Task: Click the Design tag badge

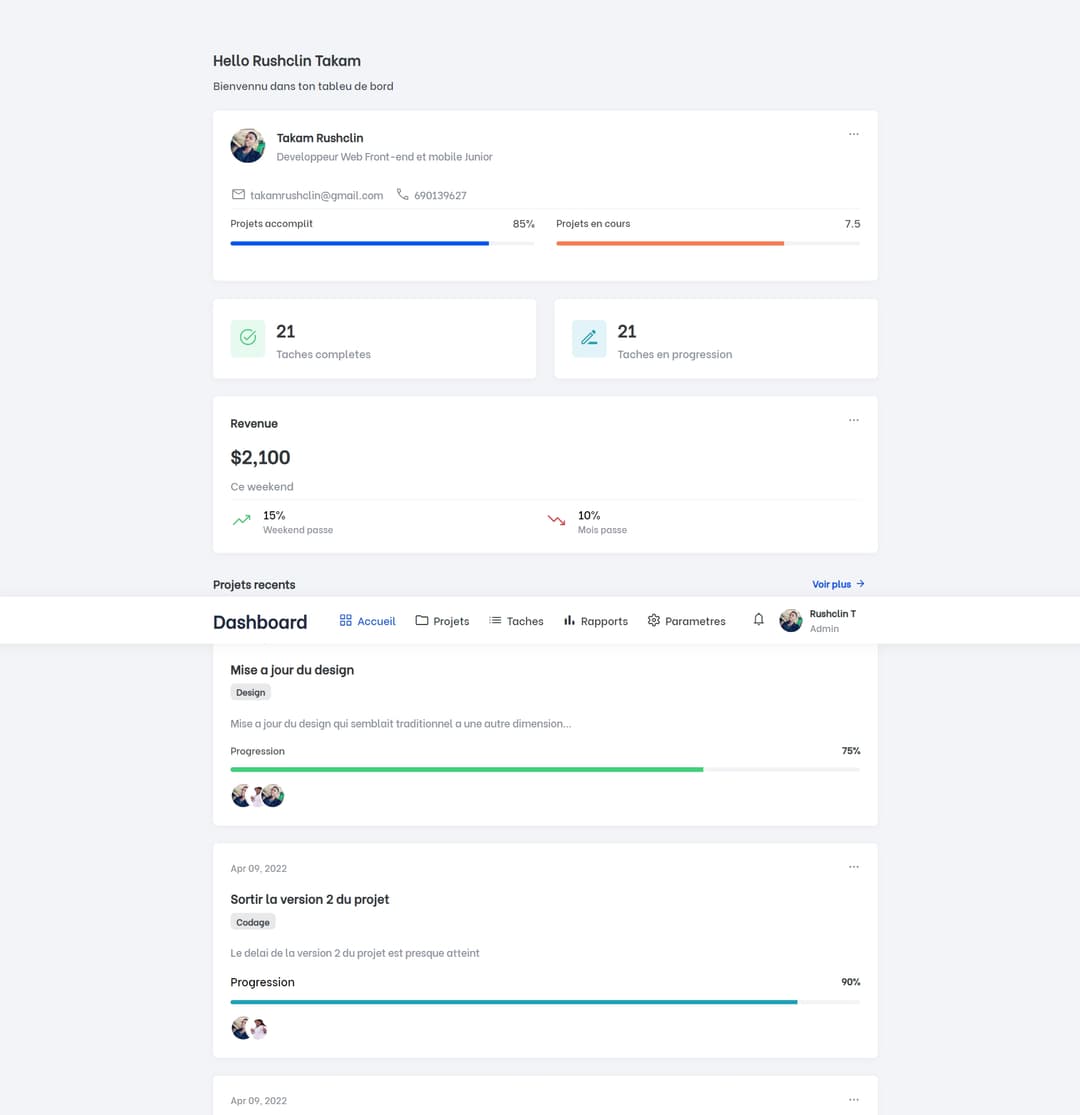Action: point(250,692)
